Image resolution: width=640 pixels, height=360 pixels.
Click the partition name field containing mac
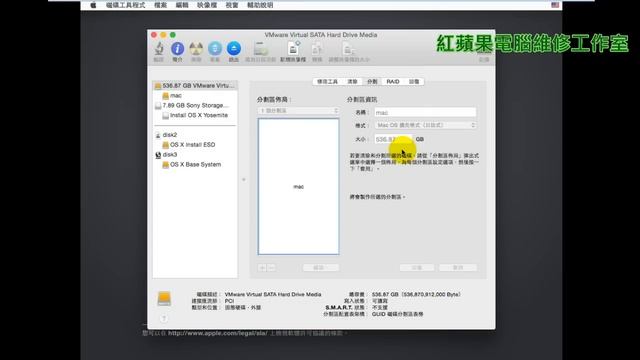click(425, 112)
